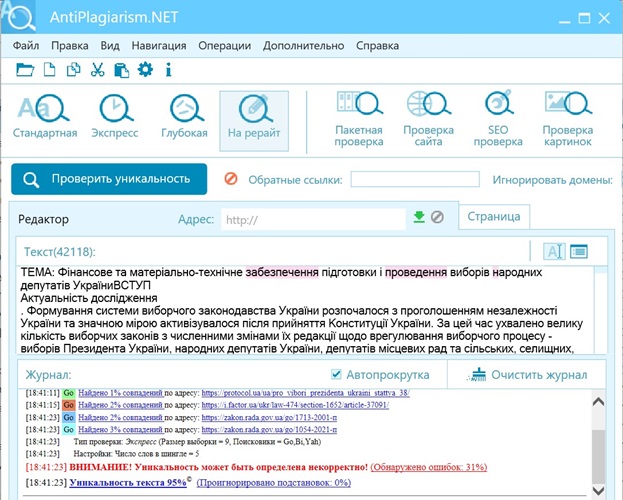Click orange Go badge on i.factor.ua row
Screen dimensions: 623x500
(x=68, y=405)
